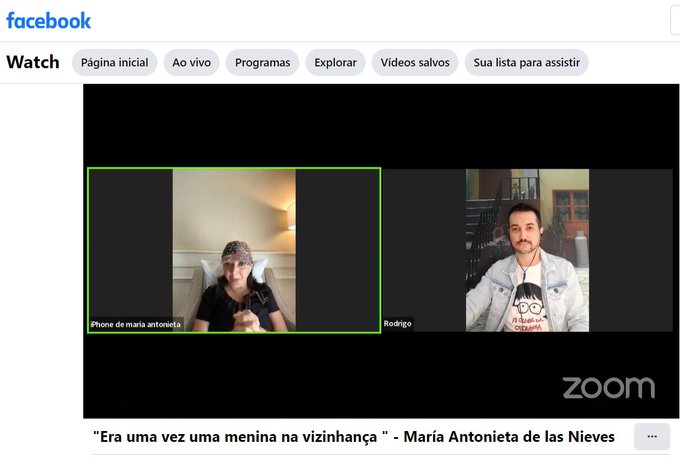Click the Facebook logo

point(49,20)
